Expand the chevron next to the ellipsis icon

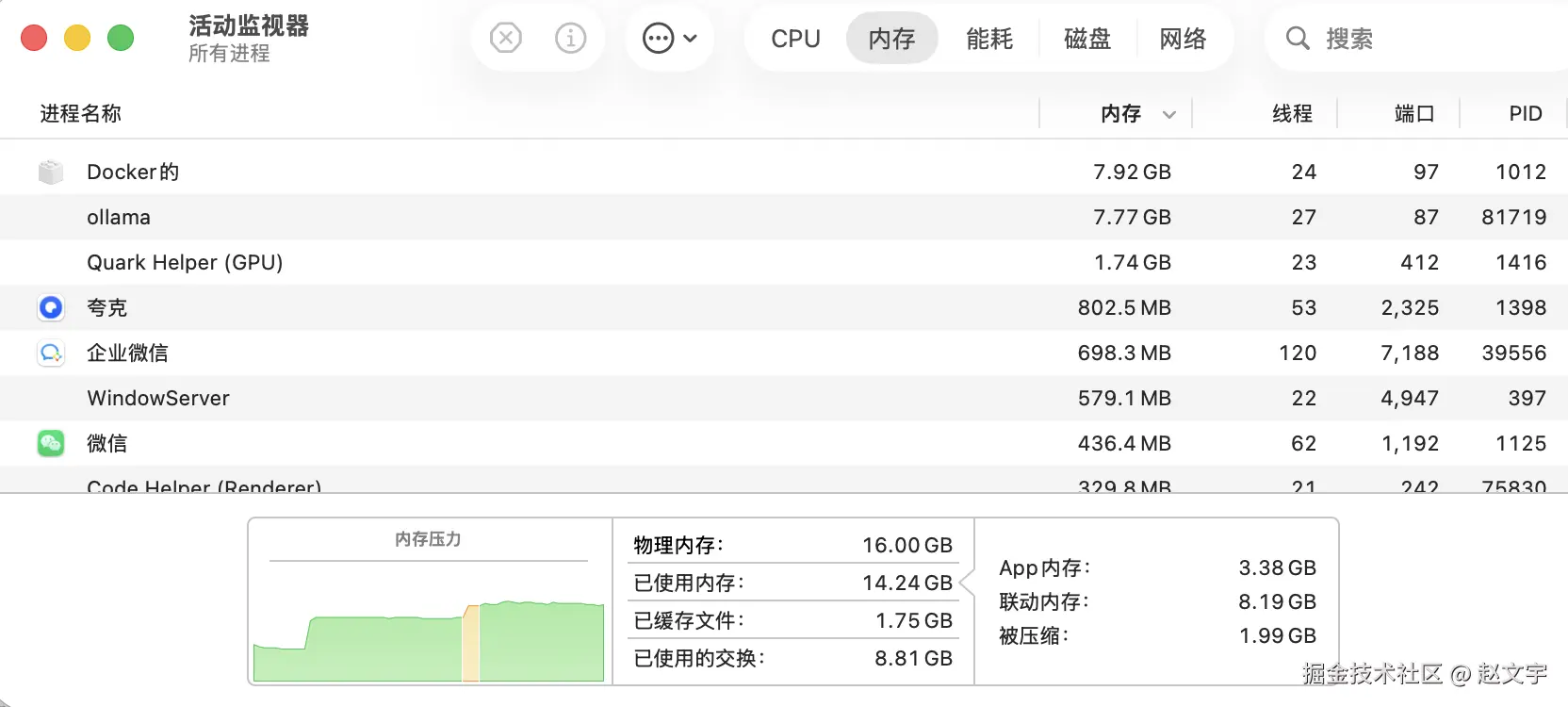pyautogui.click(x=691, y=39)
